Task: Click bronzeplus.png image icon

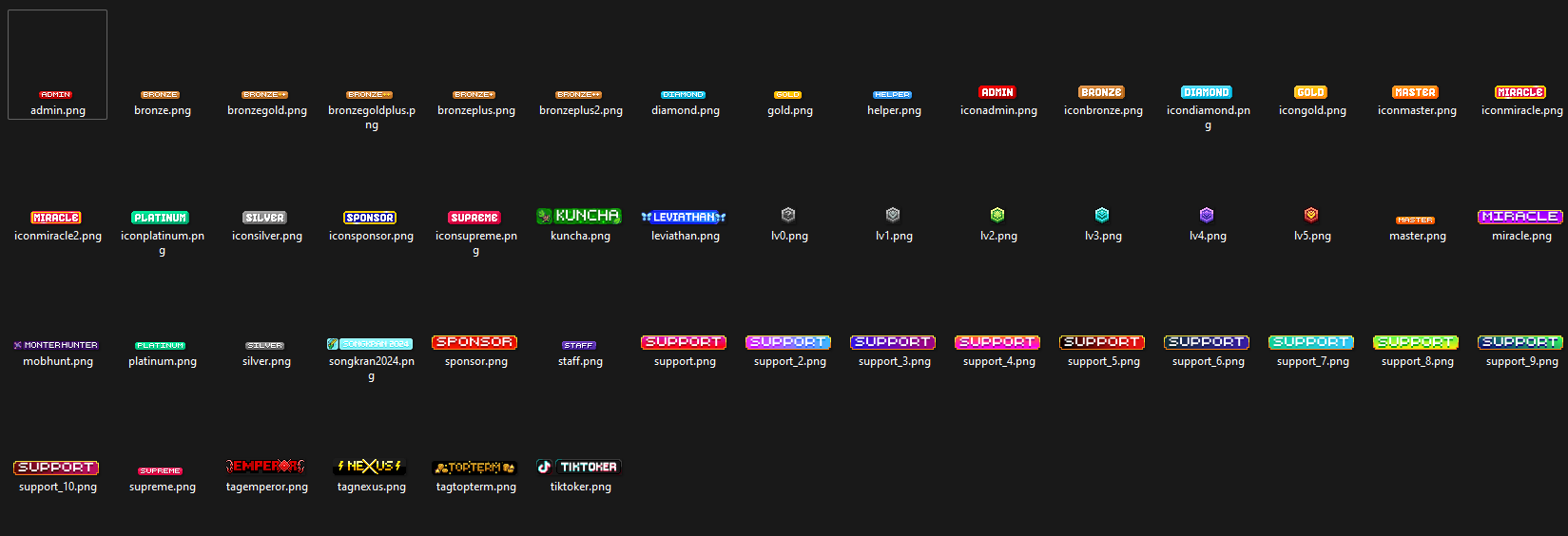Action: (x=474, y=95)
